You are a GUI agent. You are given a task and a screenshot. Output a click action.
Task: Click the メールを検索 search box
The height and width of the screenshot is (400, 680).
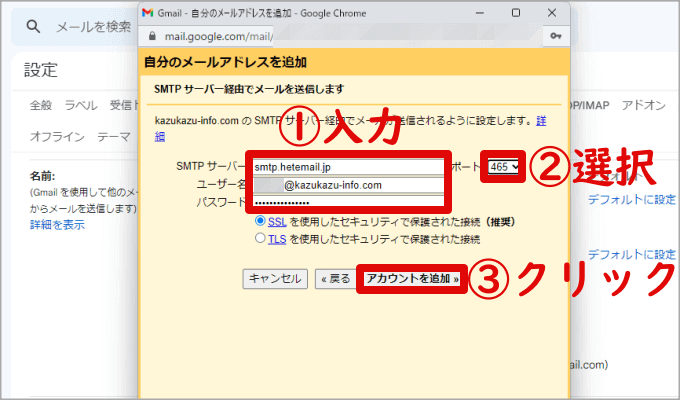click(94, 27)
